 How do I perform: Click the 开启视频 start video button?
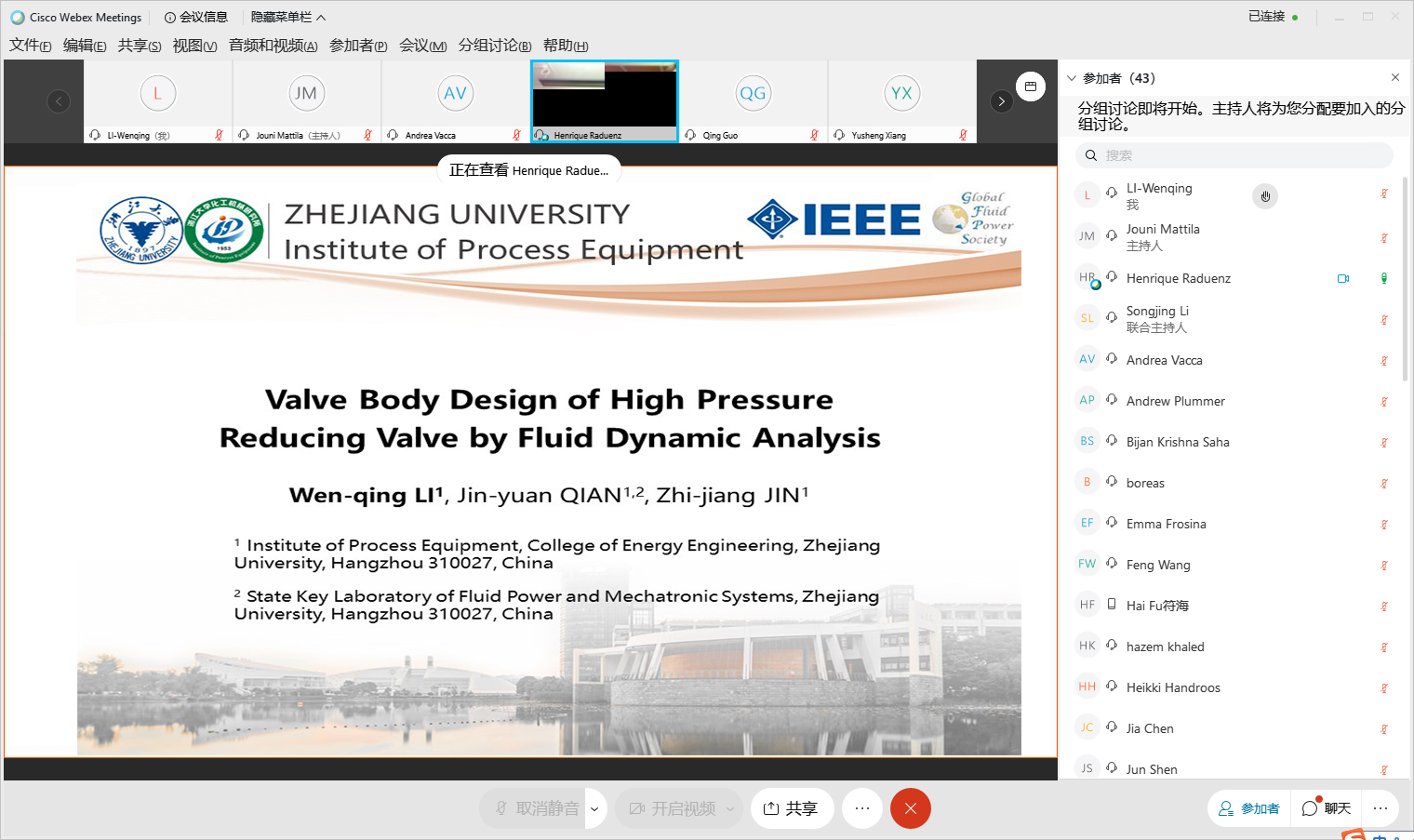[672, 808]
